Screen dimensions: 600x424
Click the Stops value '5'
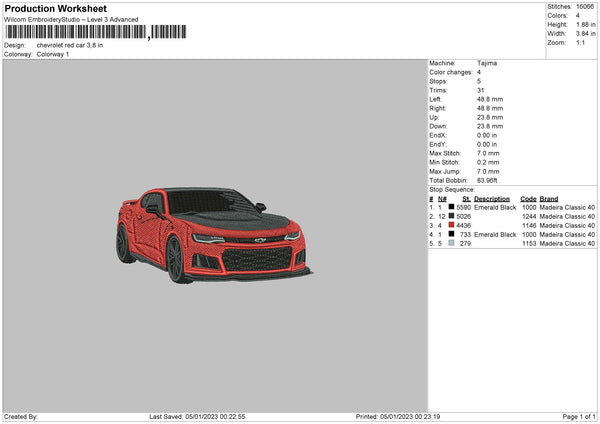tap(479, 81)
